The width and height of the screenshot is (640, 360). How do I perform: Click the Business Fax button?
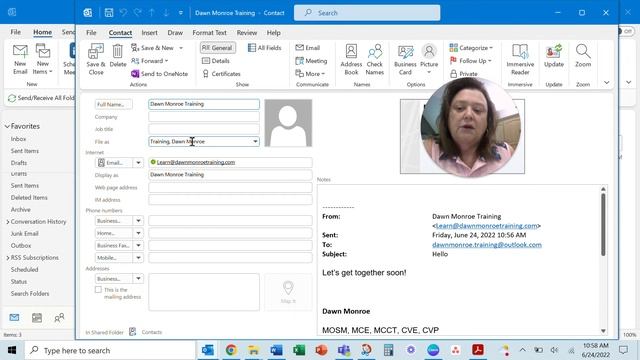tap(114, 246)
